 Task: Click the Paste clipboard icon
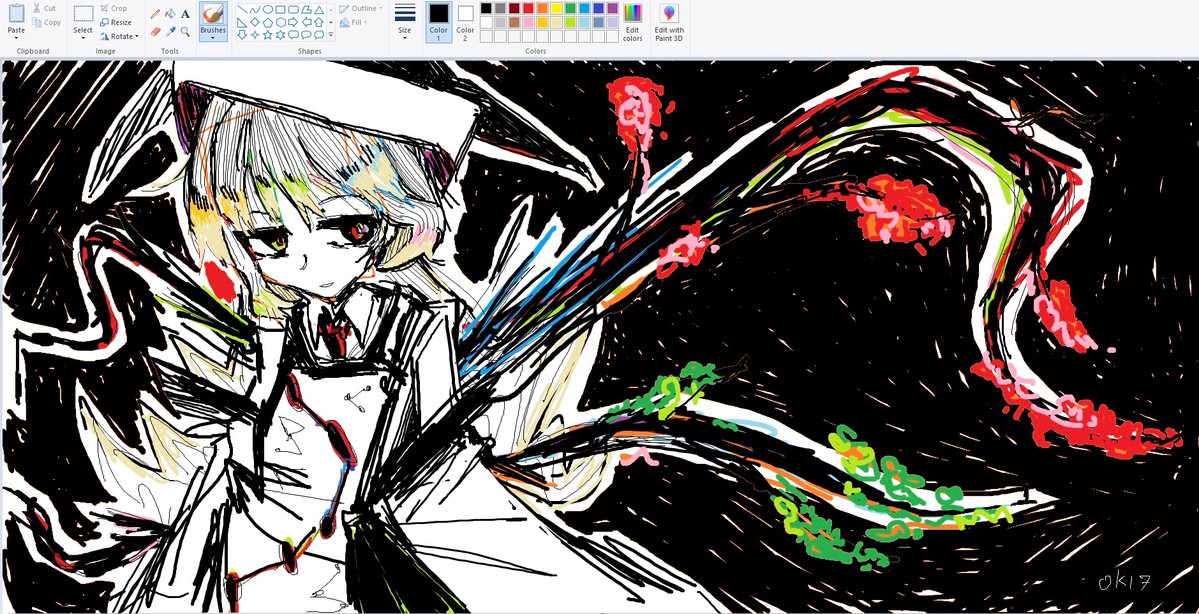pyautogui.click(x=16, y=13)
